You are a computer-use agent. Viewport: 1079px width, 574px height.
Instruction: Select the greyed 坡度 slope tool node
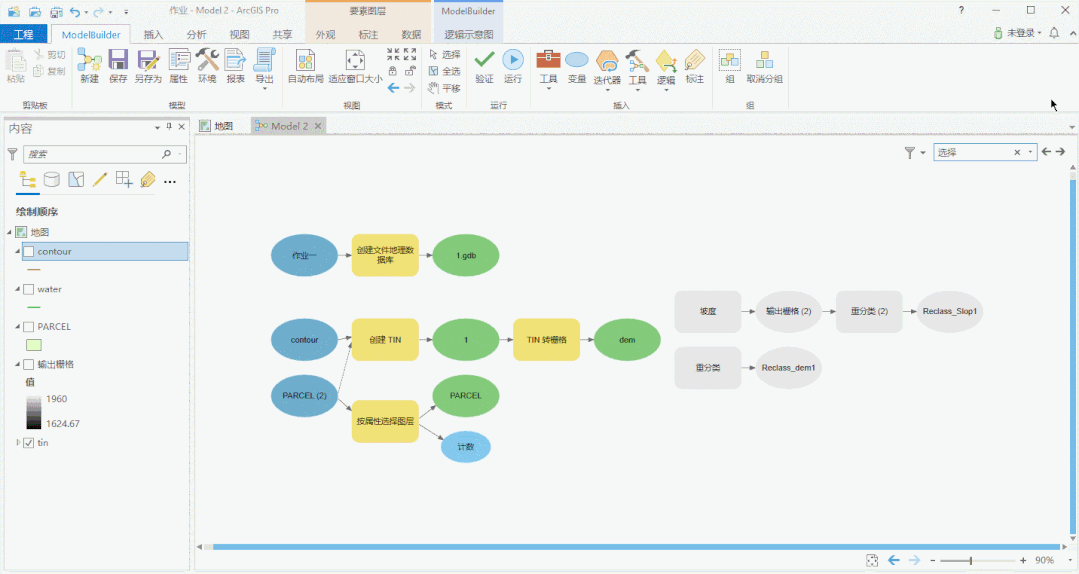coord(708,311)
